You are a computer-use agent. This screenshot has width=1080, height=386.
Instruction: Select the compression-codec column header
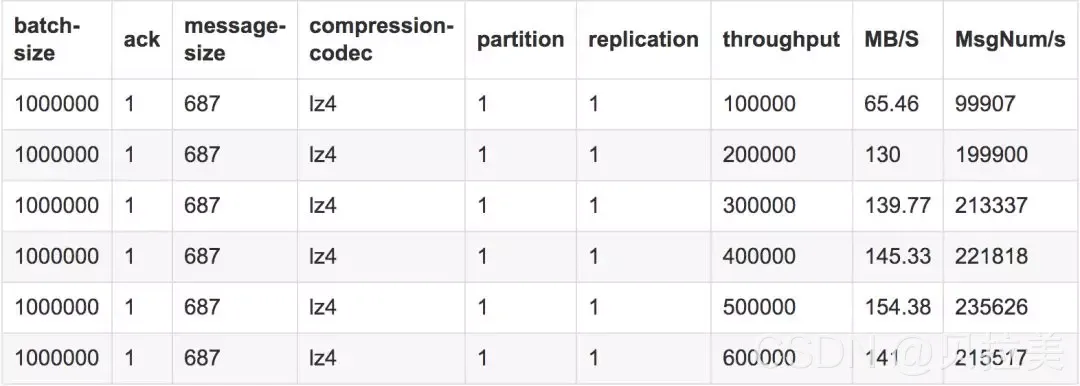pos(381,39)
